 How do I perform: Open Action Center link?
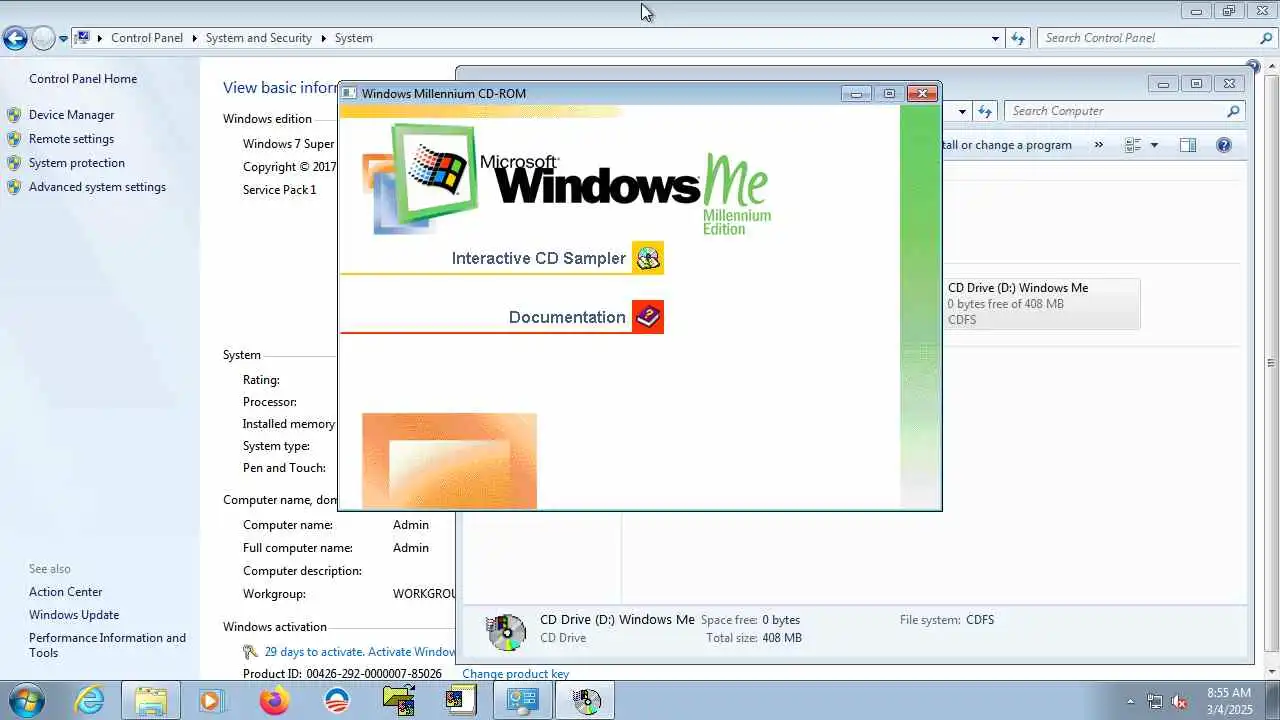66,592
